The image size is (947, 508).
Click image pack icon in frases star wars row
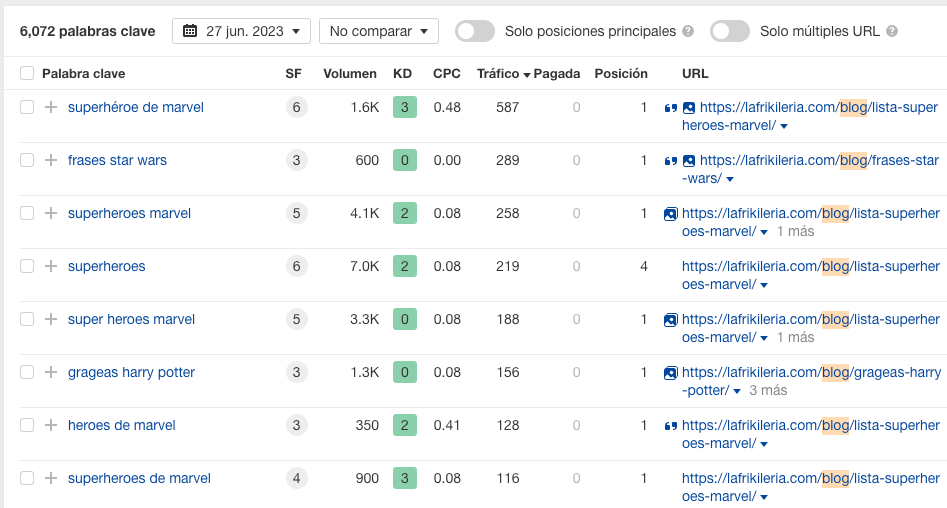point(689,161)
